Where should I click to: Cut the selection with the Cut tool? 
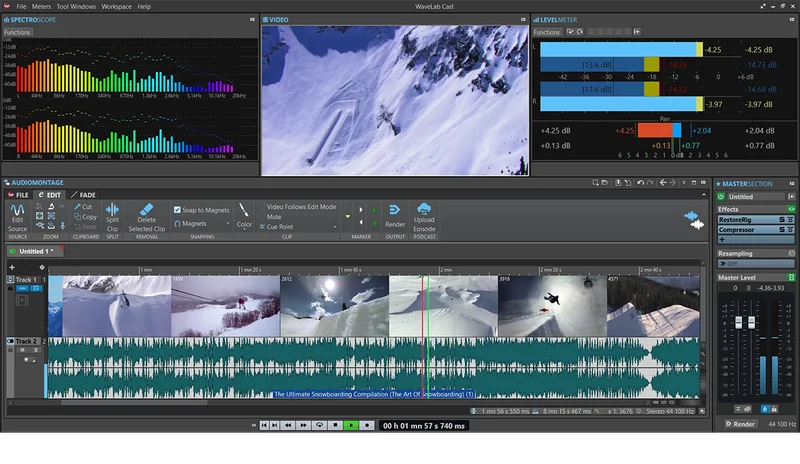83,207
